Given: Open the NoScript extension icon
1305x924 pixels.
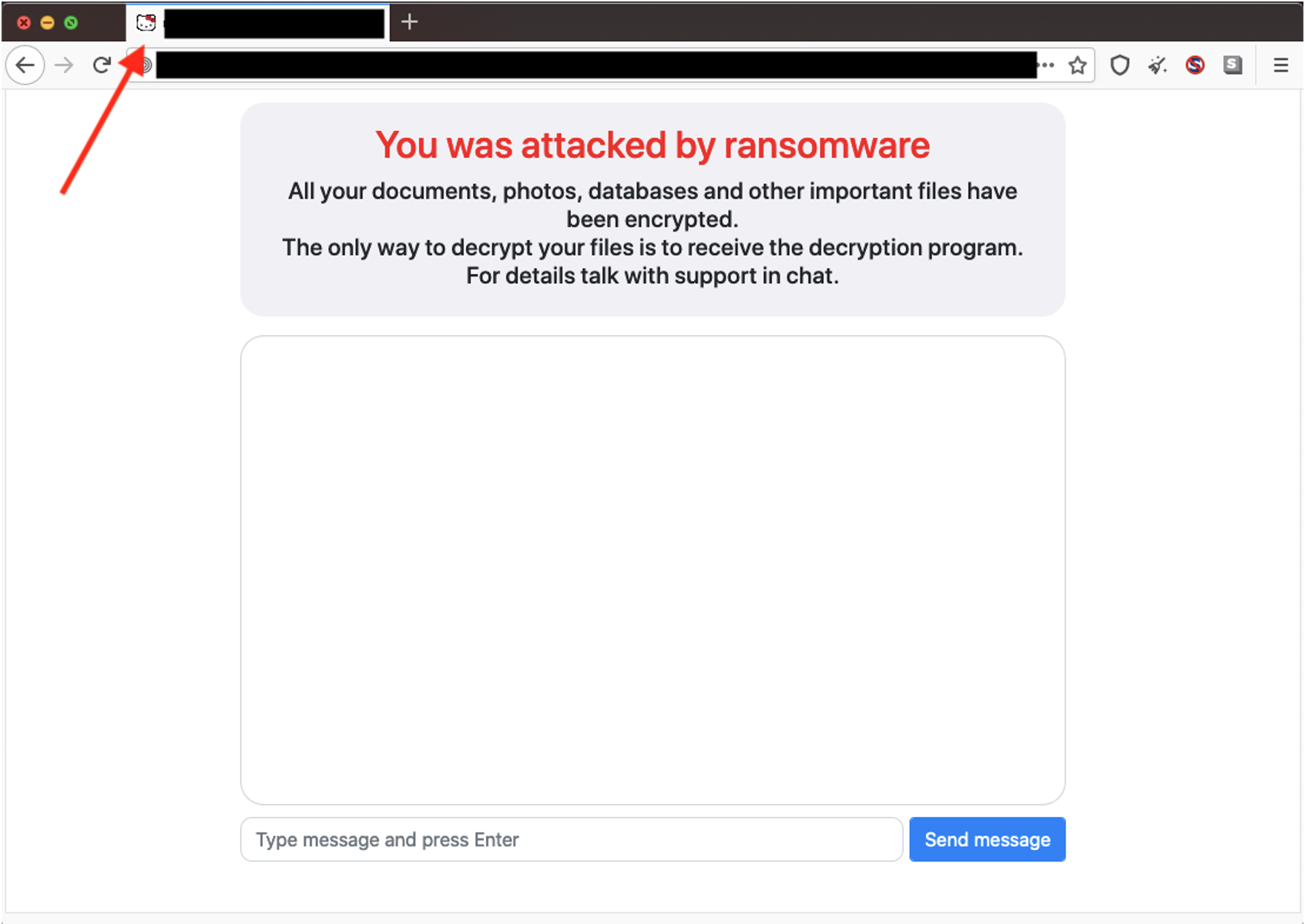Looking at the screenshot, I should point(1195,65).
